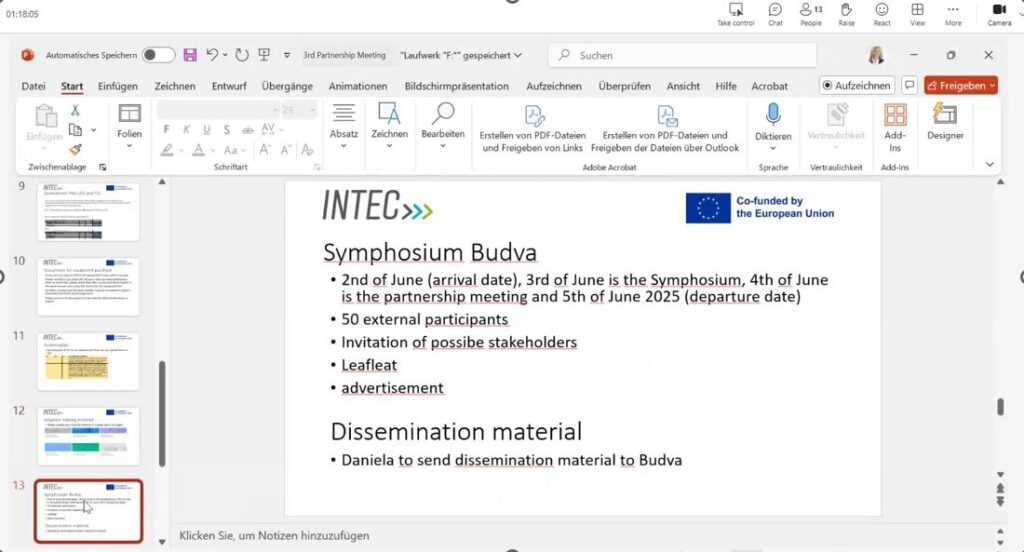Click the font color A button
Viewport: 1024px width, 552px height.
click(x=199, y=150)
